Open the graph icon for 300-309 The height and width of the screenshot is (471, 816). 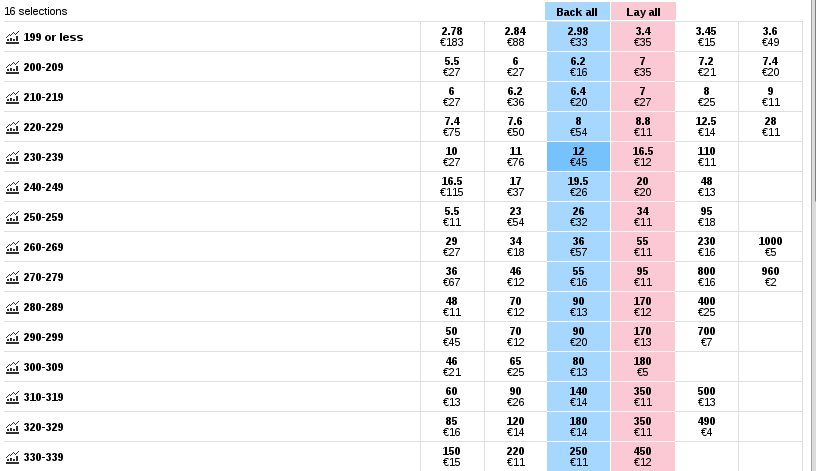point(12,367)
